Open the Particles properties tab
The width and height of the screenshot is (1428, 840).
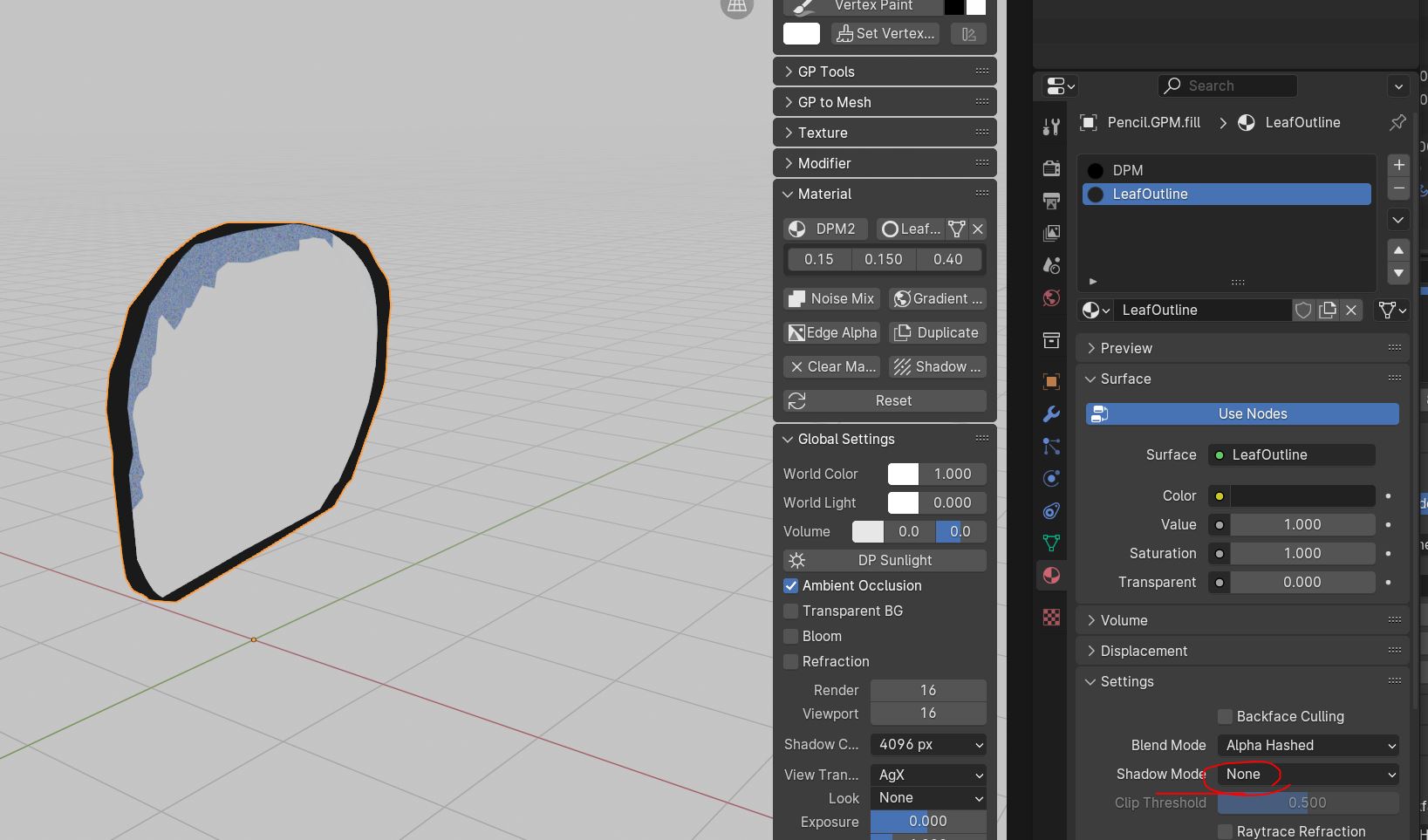point(1051,446)
